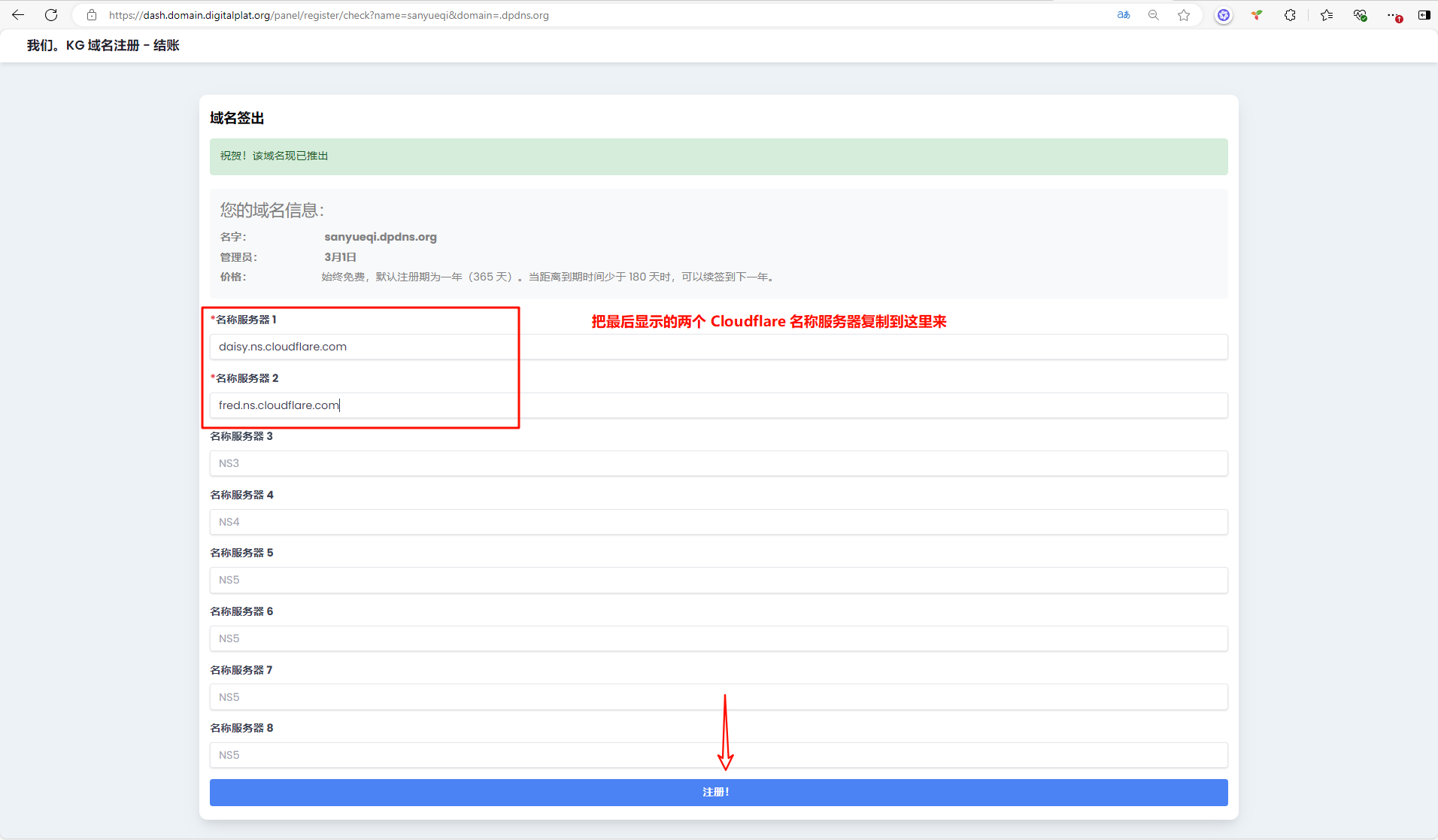Open the browser settings and more menu
The image size is (1438, 840).
(x=1394, y=15)
